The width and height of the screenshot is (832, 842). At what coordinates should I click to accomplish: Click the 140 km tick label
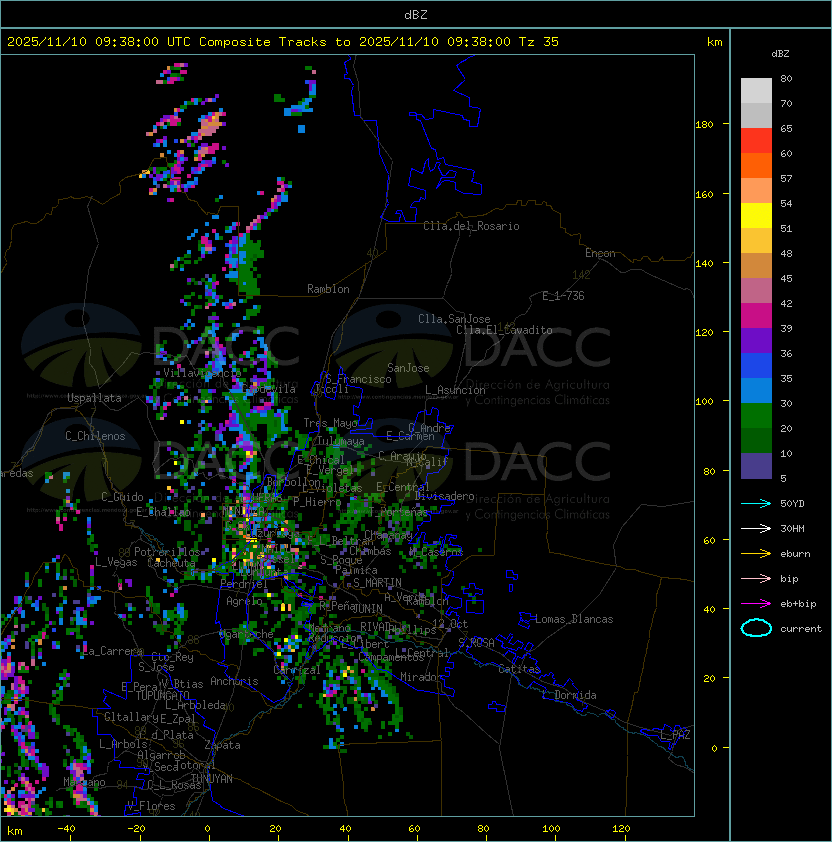704,264
